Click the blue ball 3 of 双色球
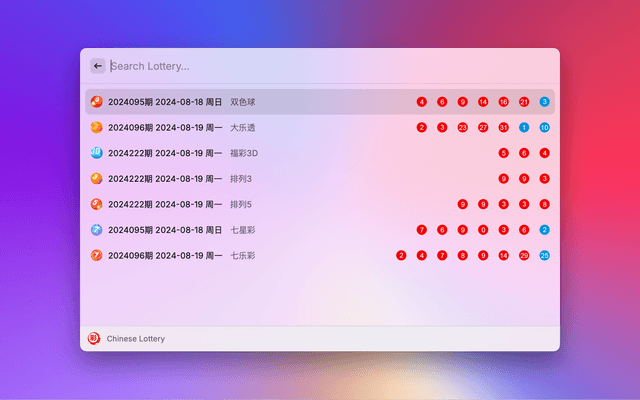This screenshot has height=400, width=640. tap(544, 102)
